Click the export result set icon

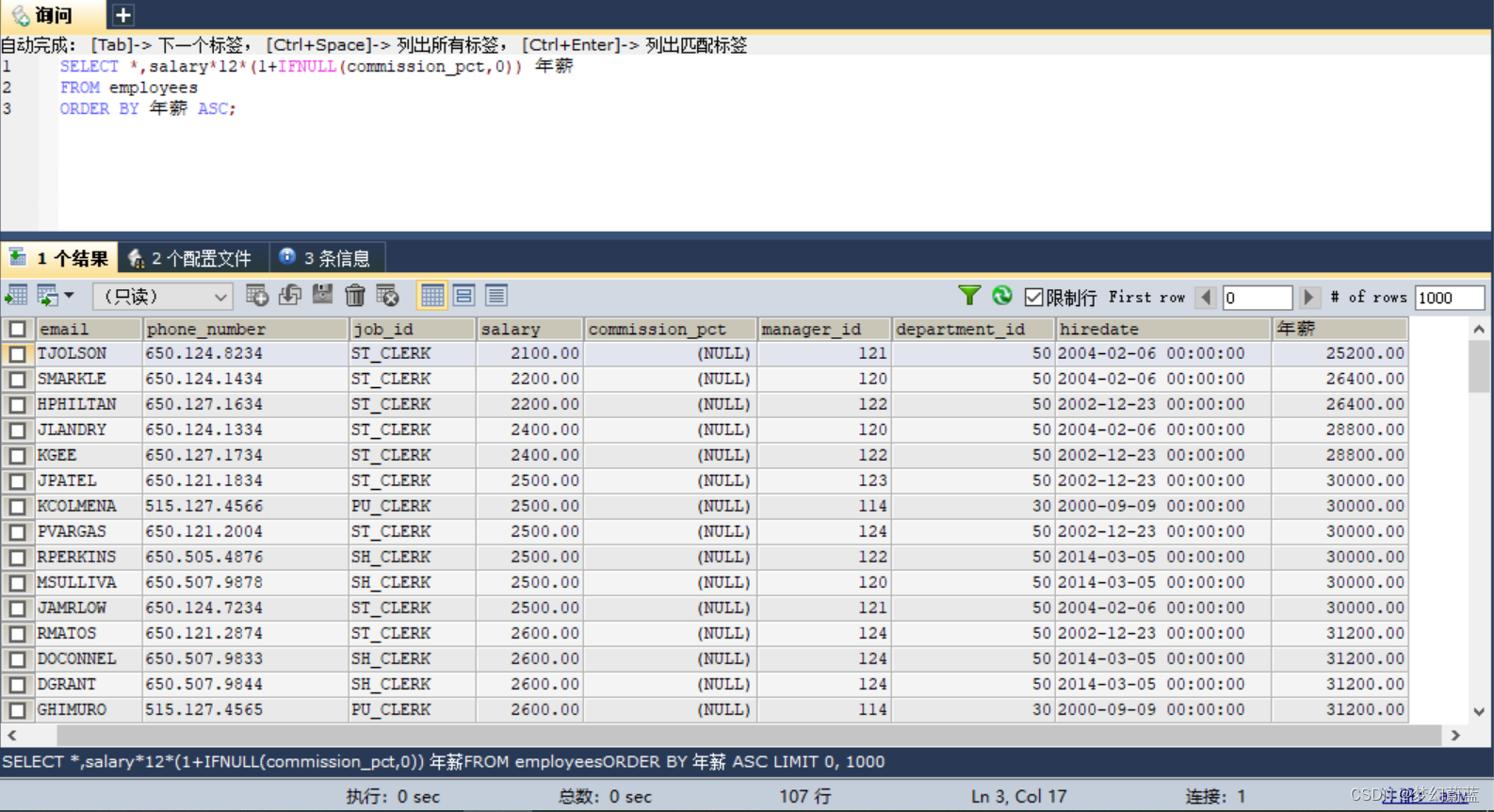(16, 296)
